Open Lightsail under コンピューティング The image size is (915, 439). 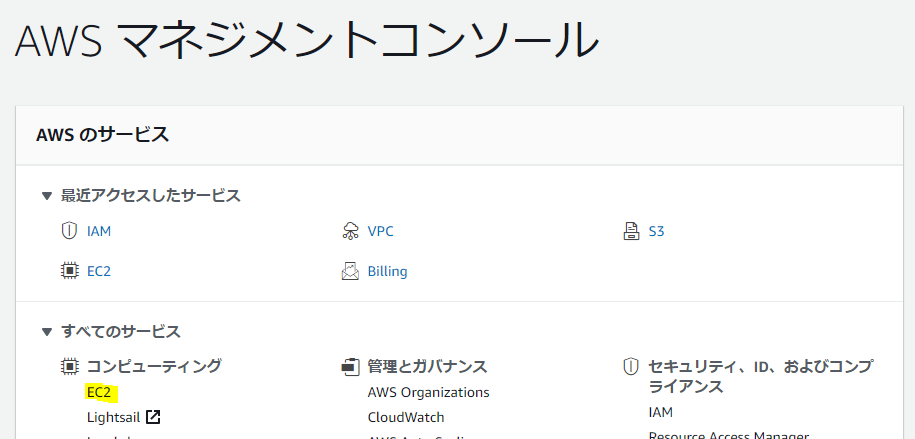pyautogui.click(x=114, y=417)
